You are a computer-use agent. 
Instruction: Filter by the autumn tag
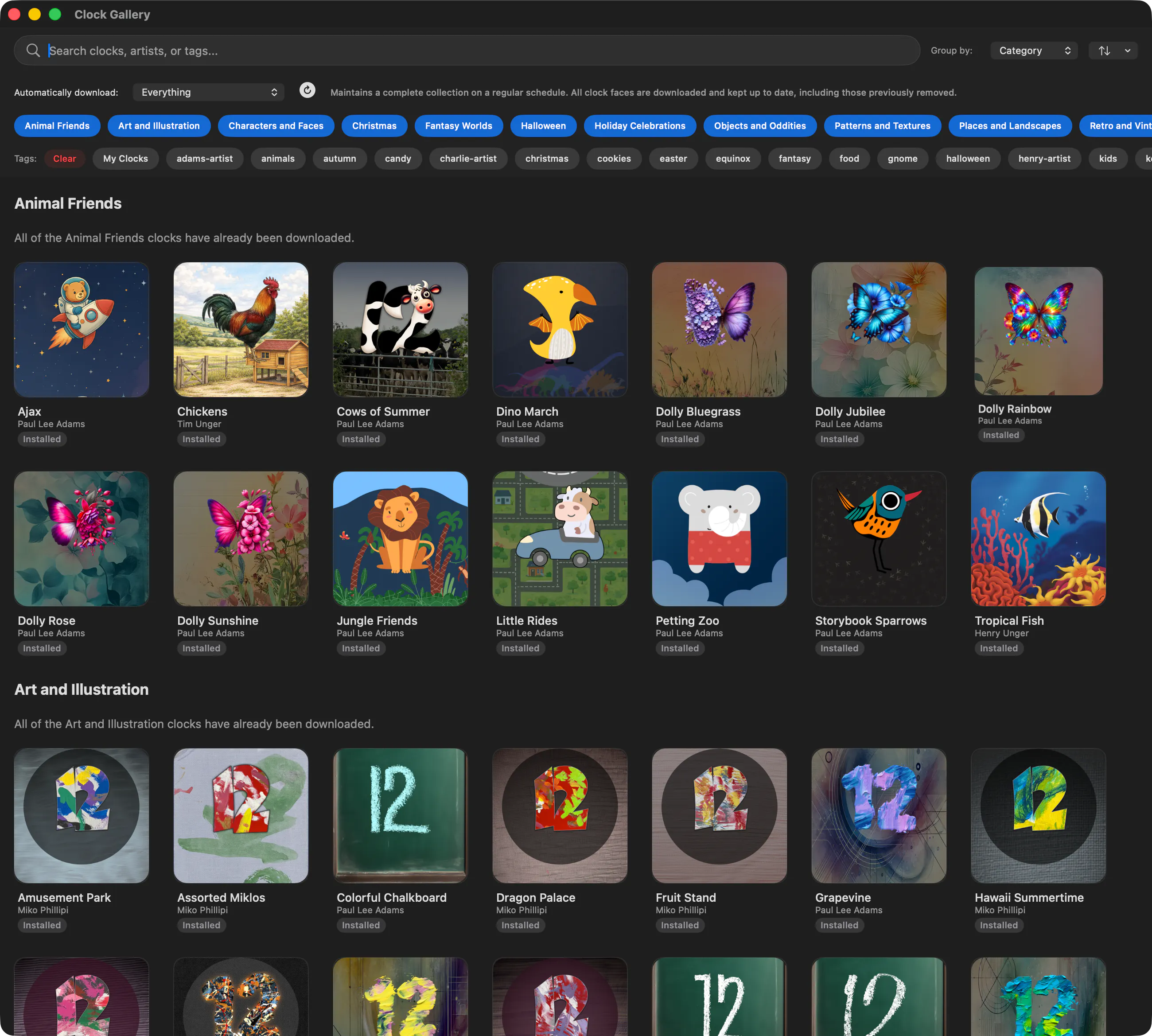(x=340, y=159)
